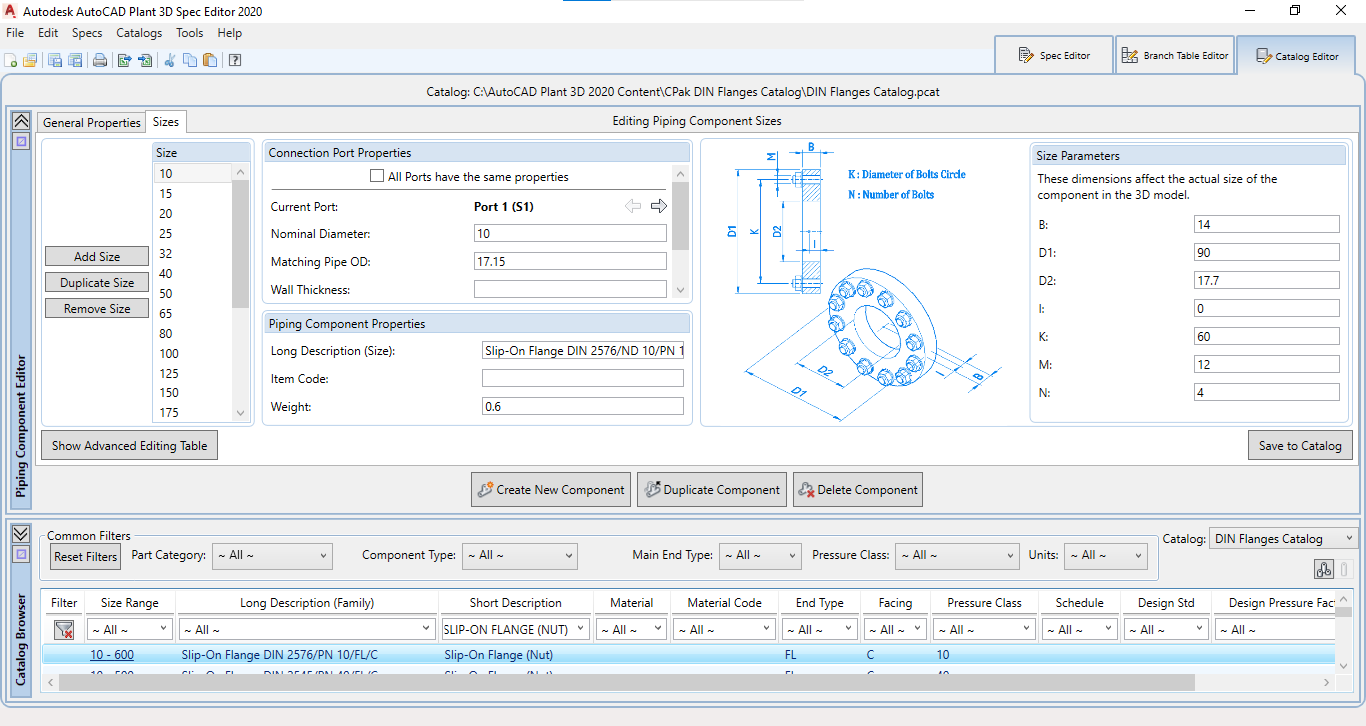Enable All Ports have the same properties
The image size is (1366, 726).
(377, 177)
